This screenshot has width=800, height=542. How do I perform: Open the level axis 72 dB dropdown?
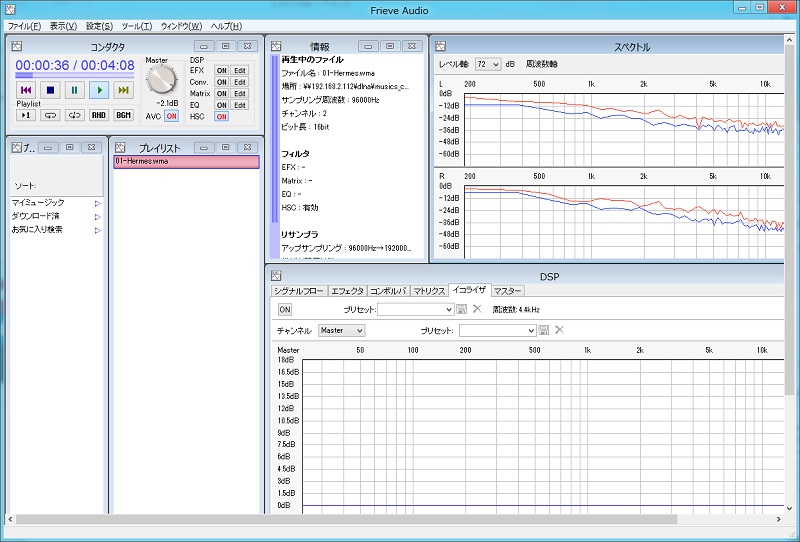[x=488, y=63]
